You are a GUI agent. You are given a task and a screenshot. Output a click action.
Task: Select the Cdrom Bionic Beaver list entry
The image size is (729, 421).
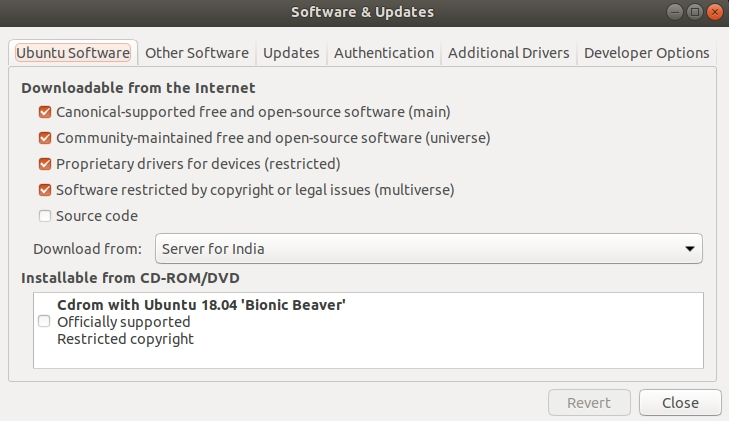(x=368, y=322)
